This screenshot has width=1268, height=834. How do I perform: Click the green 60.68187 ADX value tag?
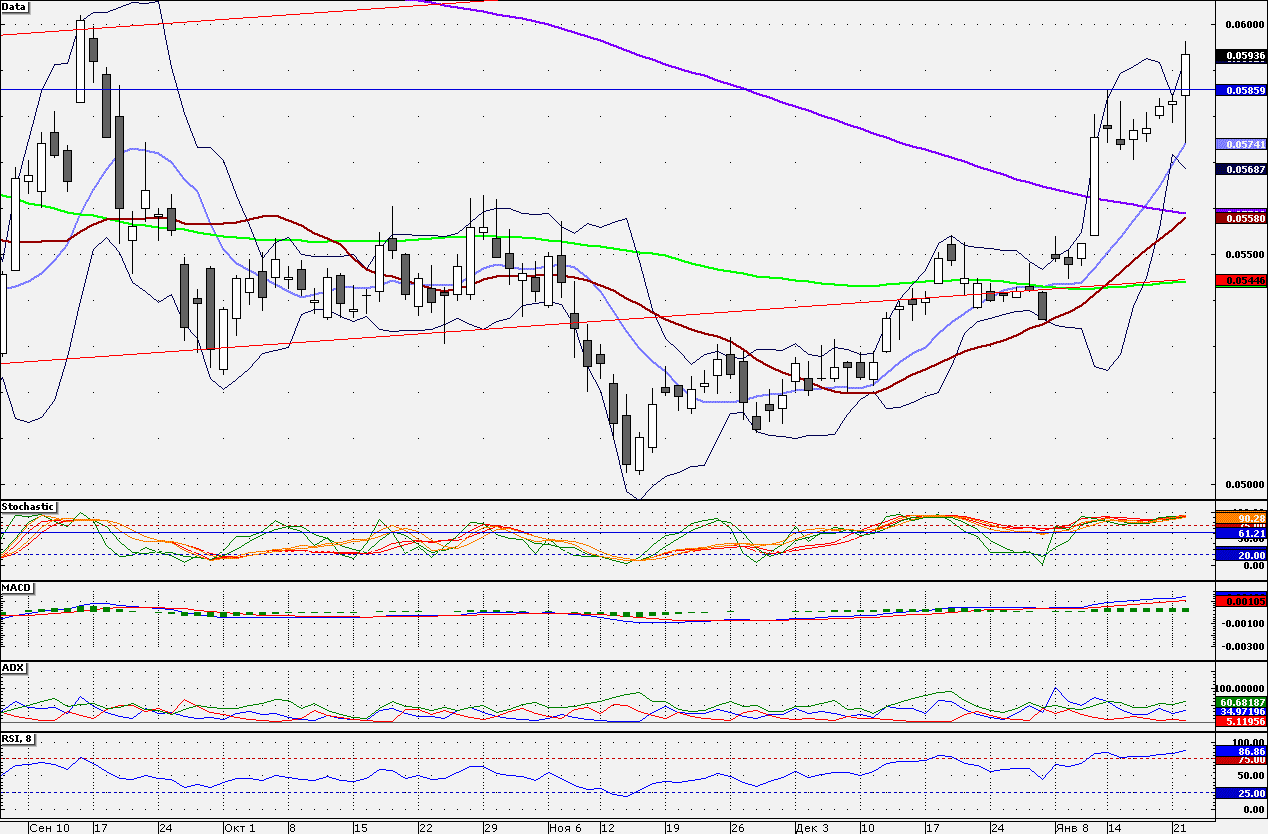point(1241,703)
